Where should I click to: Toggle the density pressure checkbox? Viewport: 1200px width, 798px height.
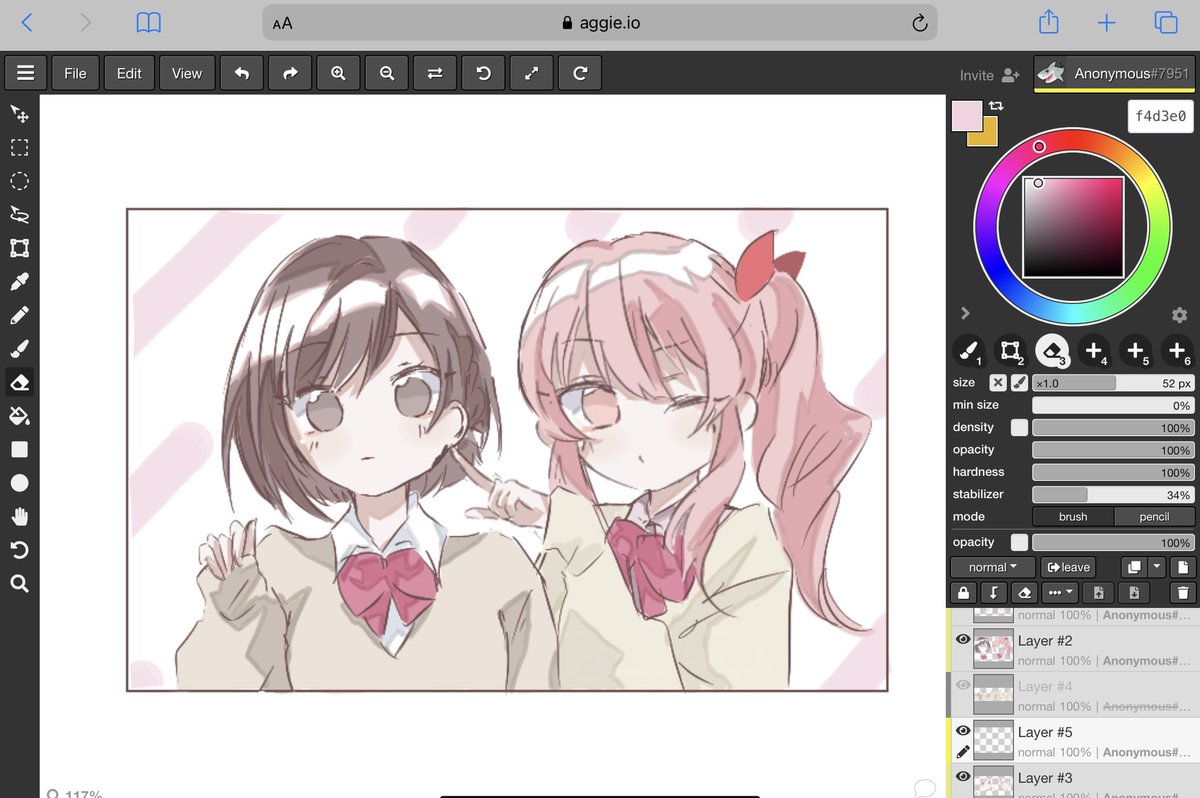pos(1019,428)
